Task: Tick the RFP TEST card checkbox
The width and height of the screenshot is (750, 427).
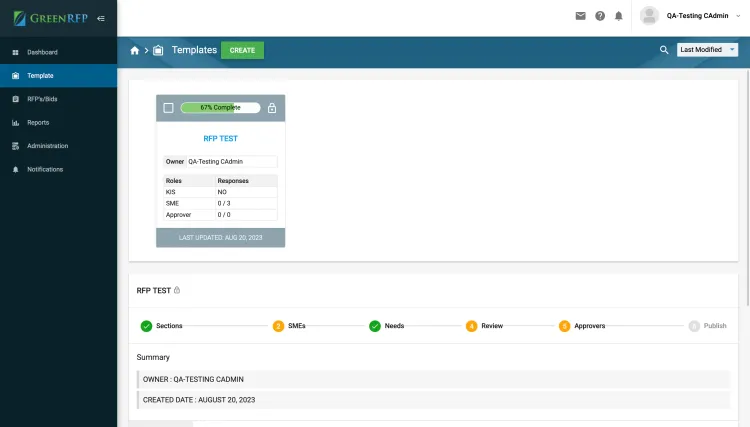Action: [x=168, y=108]
